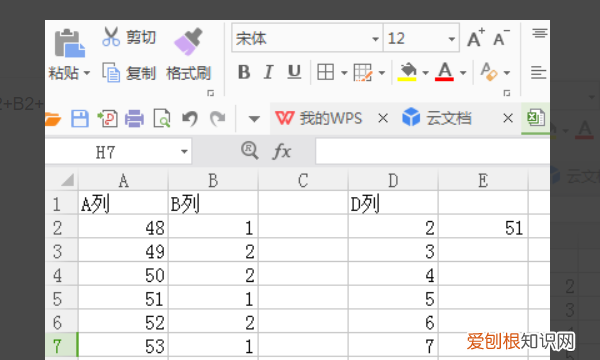Click the Paste clipboard icon

coord(69,43)
